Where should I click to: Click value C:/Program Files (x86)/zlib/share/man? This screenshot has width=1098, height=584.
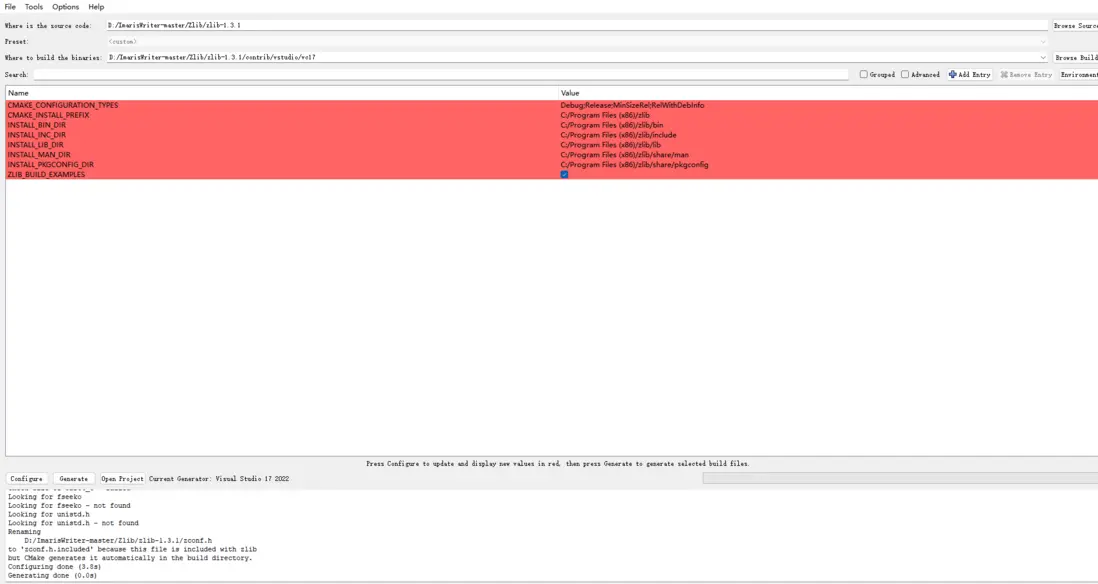pos(625,155)
